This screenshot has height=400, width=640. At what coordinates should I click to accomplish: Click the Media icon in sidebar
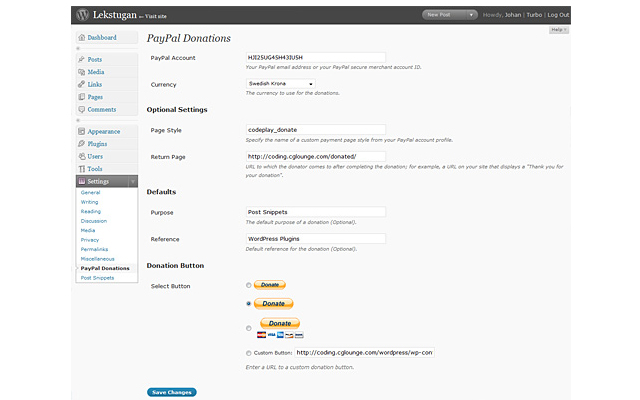(x=81, y=72)
